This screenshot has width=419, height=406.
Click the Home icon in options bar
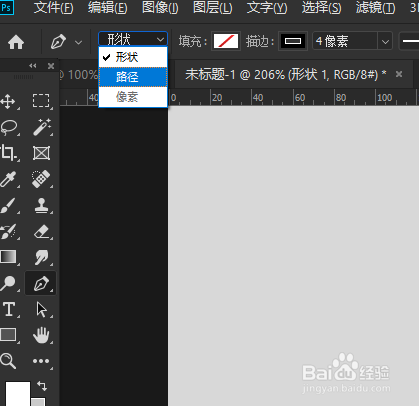(x=16, y=42)
